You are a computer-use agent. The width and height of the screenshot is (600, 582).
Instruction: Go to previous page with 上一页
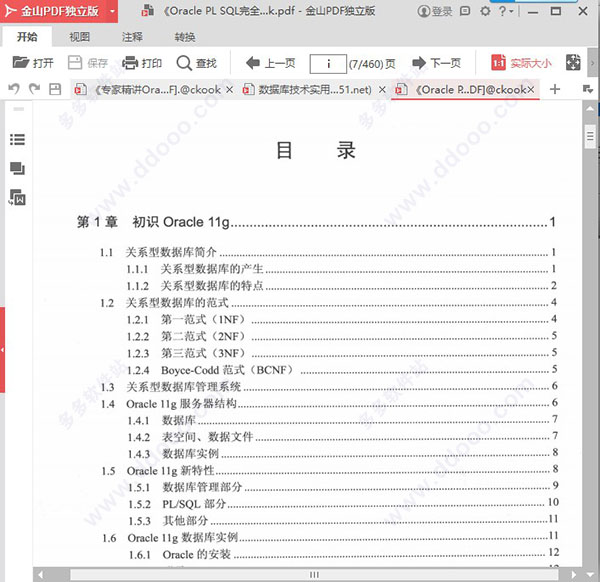point(271,63)
